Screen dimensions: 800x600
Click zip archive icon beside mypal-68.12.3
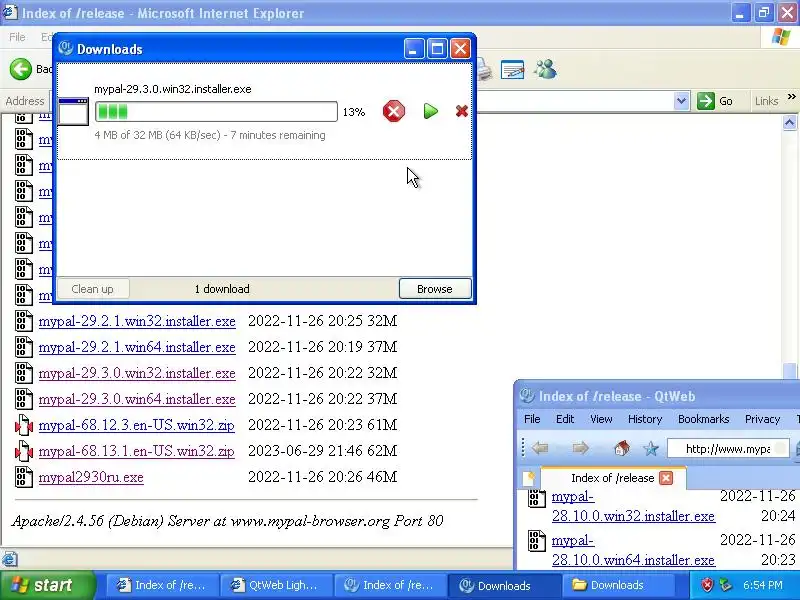tap(23, 425)
